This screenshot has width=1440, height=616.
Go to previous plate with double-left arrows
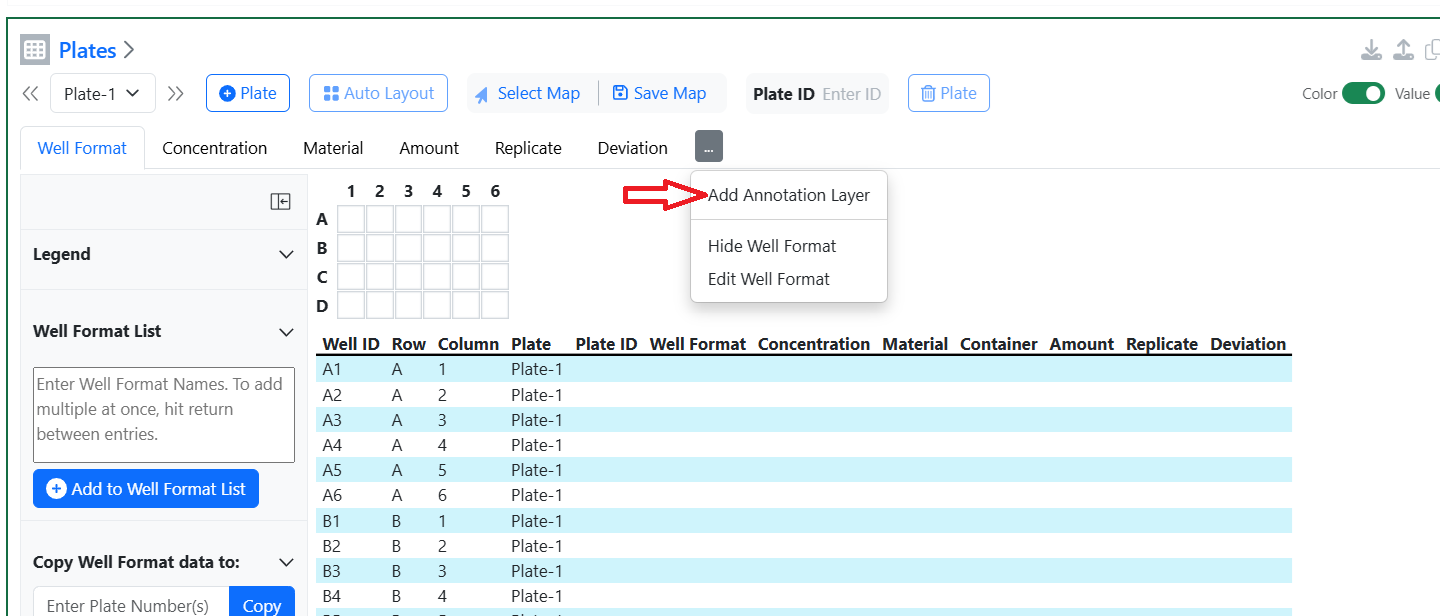tap(31, 93)
